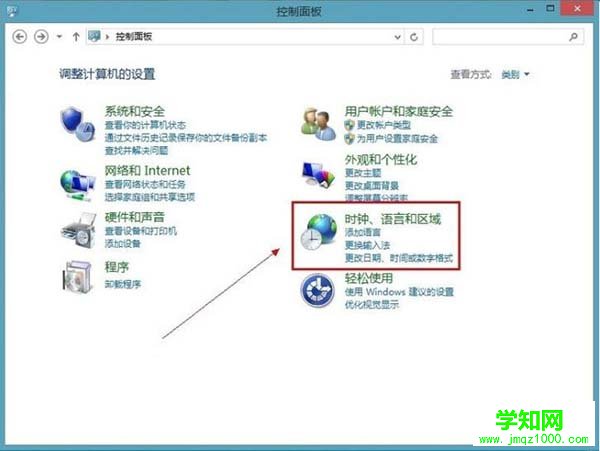Viewport: 600px width, 451px height.
Task: Open the 程序 heading link
Action: tap(117, 267)
